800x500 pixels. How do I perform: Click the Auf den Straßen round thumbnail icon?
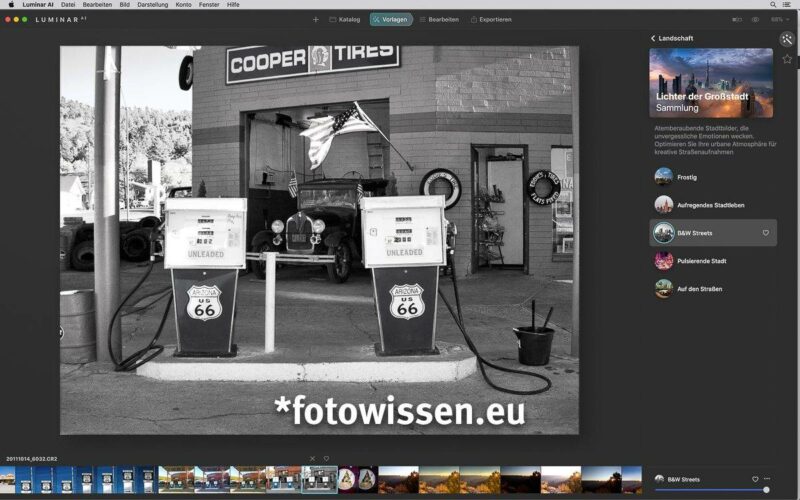coord(664,289)
